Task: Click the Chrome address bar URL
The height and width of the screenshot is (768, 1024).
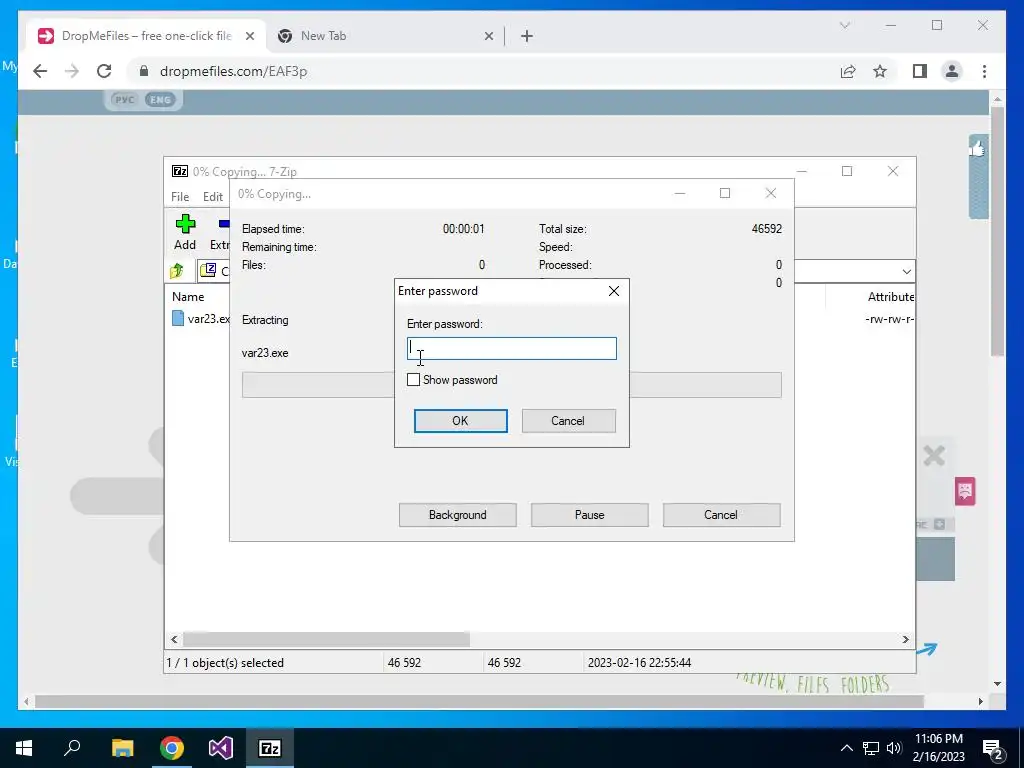Action: coord(234,71)
